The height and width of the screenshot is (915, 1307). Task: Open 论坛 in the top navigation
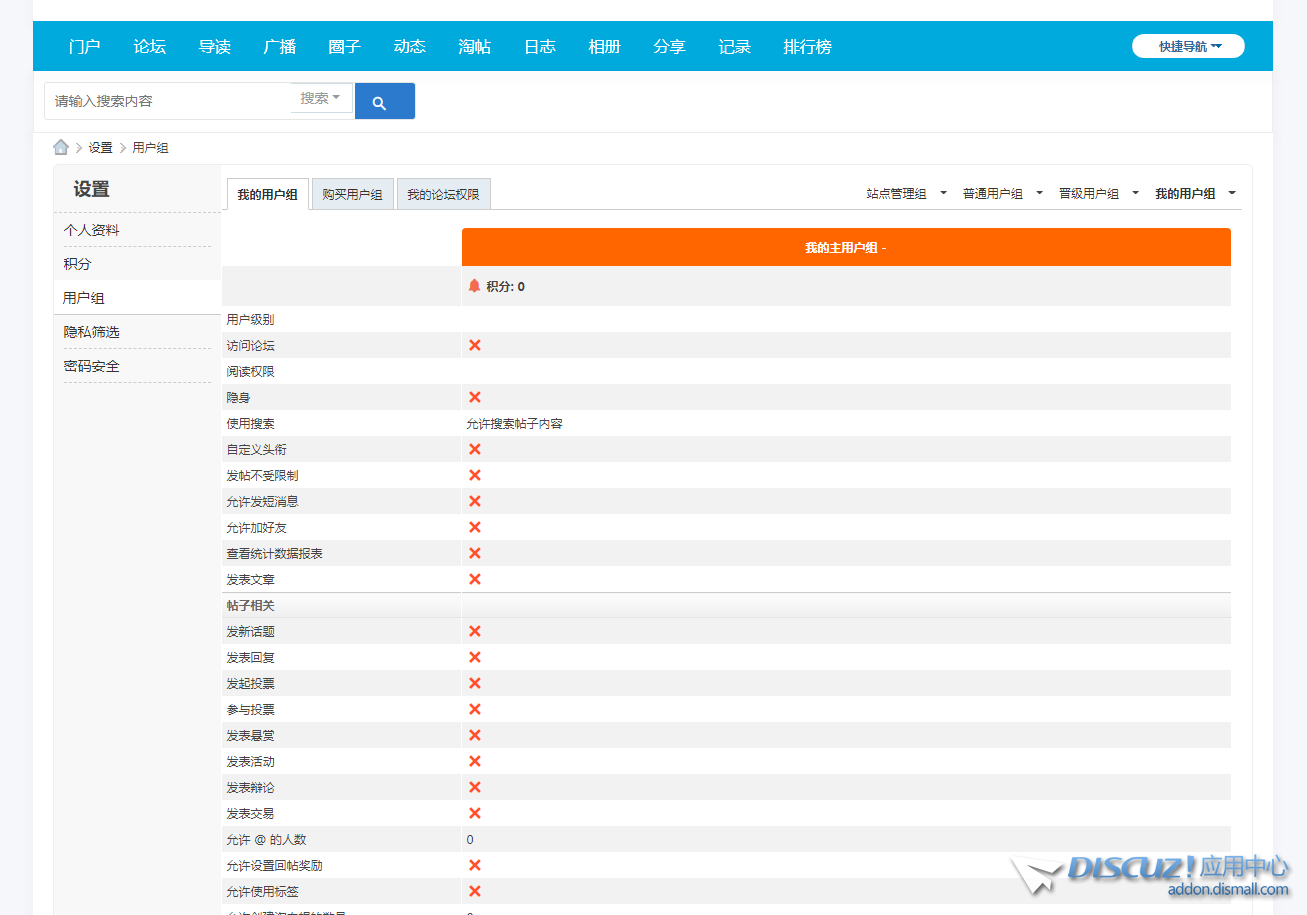pyautogui.click(x=150, y=47)
